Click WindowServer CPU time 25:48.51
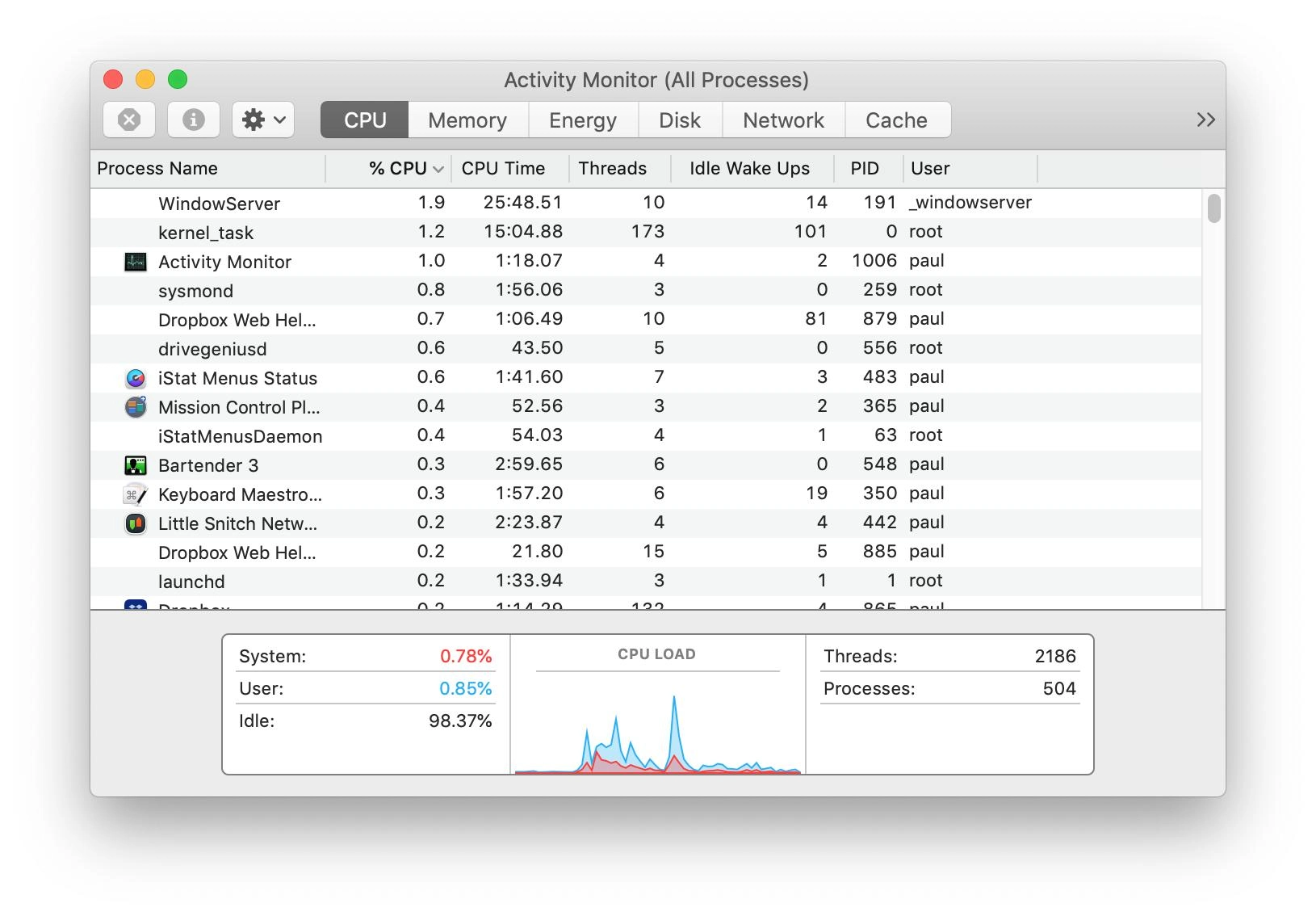The height and width of the screenshot is (916, 1316). coord(523,202)
